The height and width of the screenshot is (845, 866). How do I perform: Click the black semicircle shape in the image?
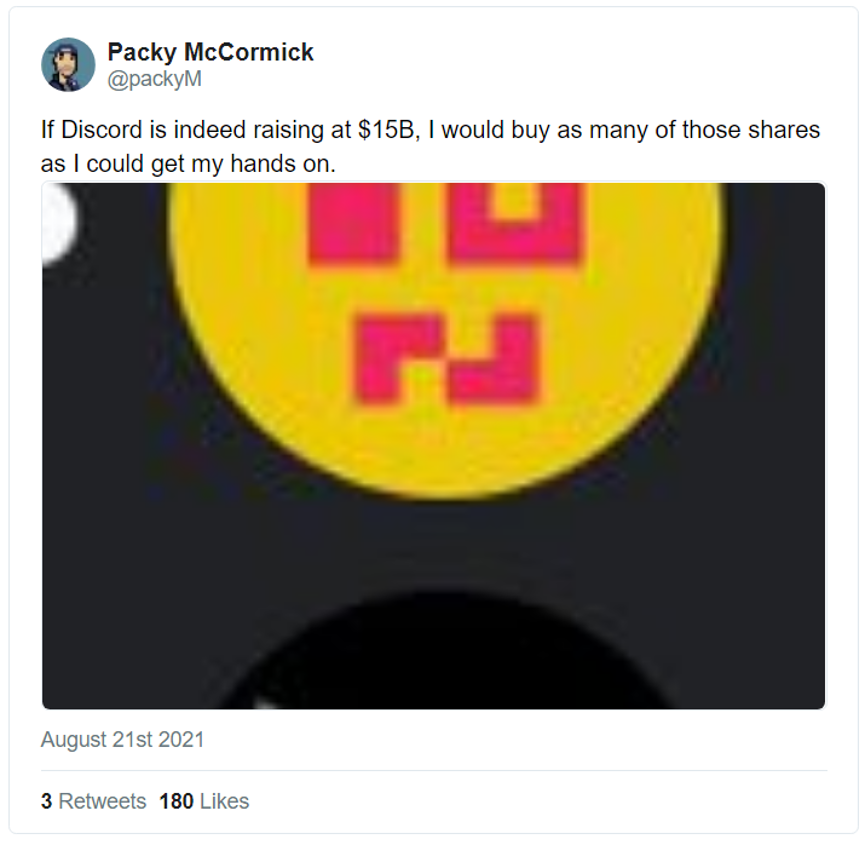tap(445, 650)
